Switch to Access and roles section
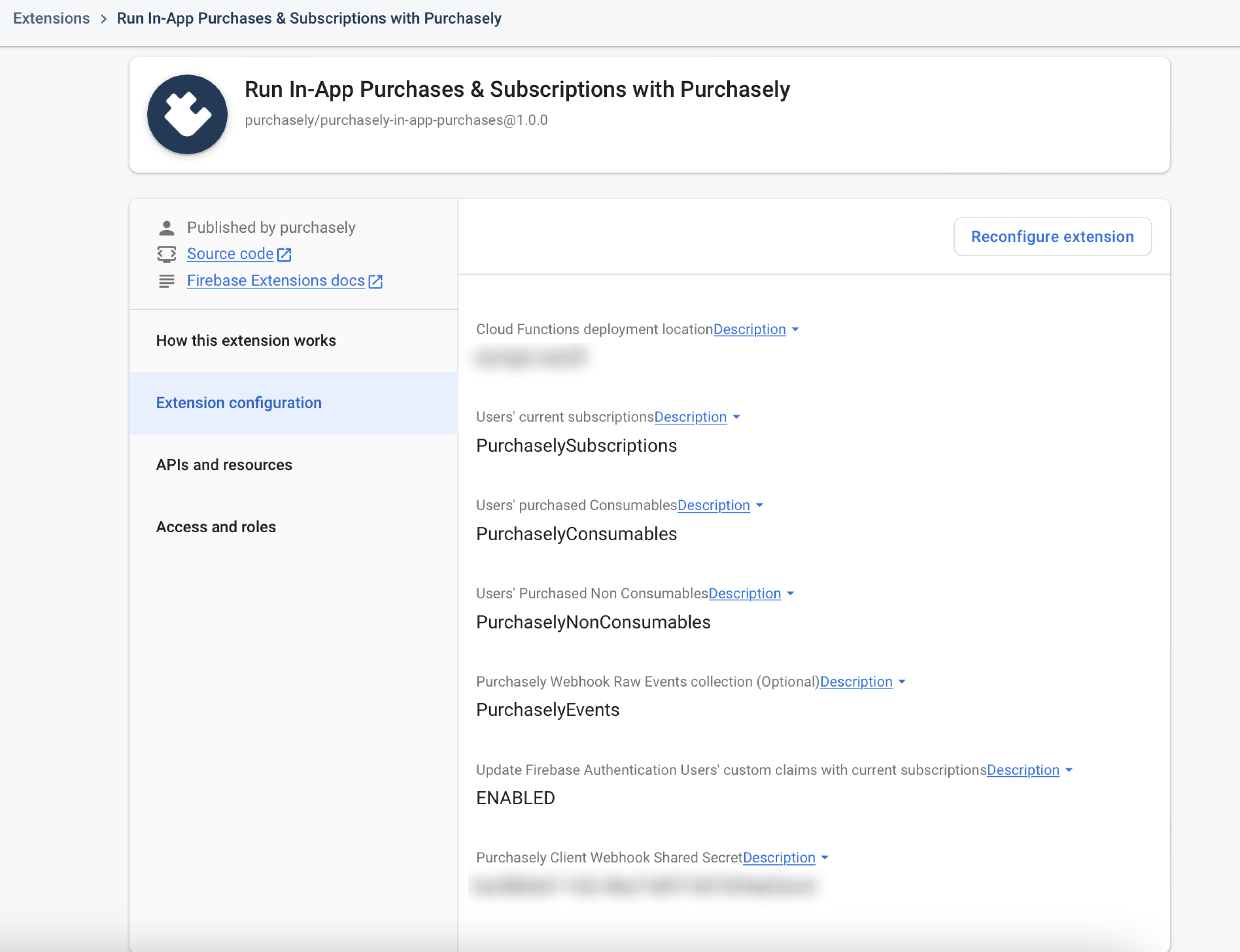The height and width of the screenshot is (952, 1240). [x=293, y=527]
